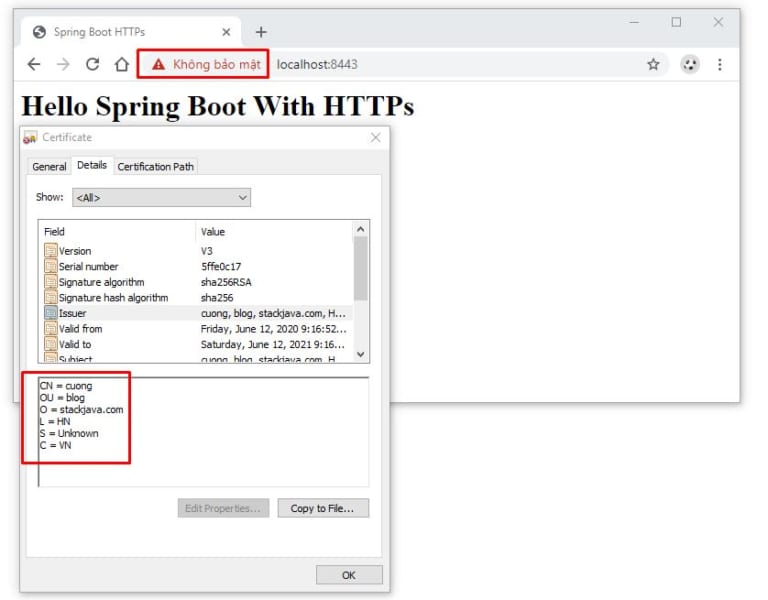The height and width of the screenshot is (600, 768).
Task: Click Copy to File button
Action: pyautogui.click(x=322, y=508)
